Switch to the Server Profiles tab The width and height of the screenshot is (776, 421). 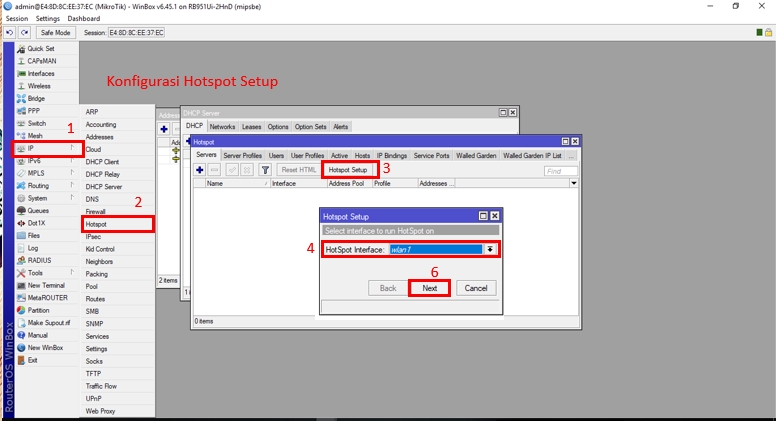click(242, 155)
